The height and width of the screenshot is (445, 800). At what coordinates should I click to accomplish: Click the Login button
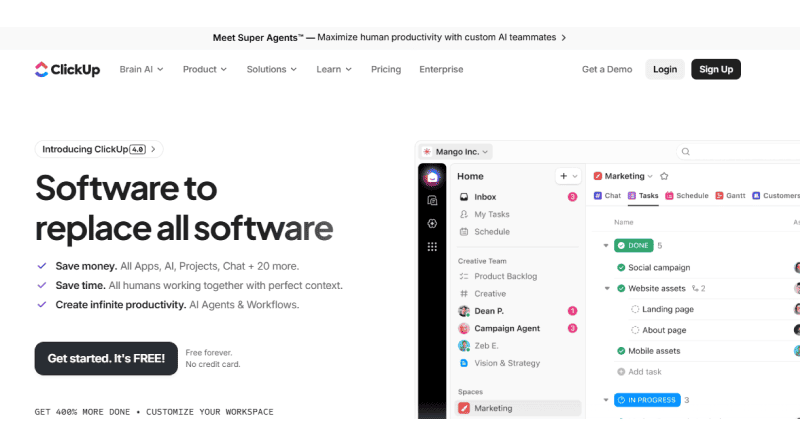click(x=665, y=69)
